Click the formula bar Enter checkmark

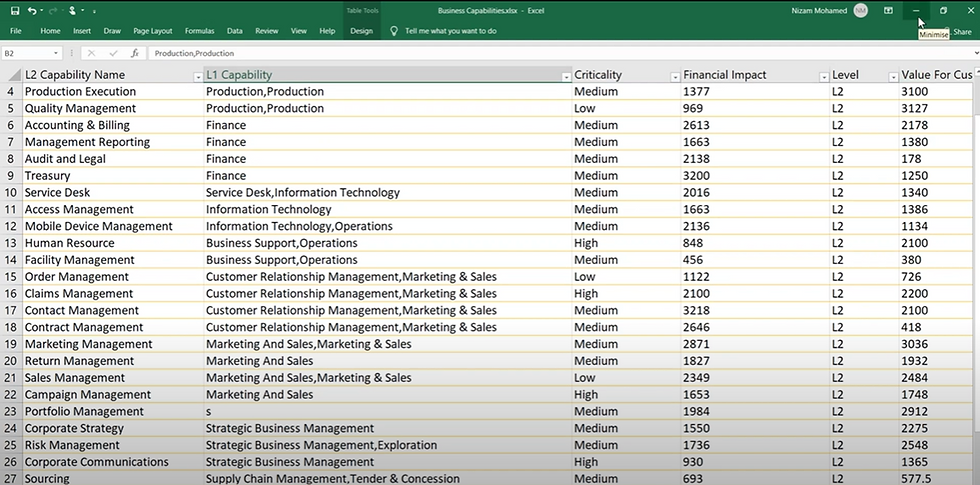tap(113, 54)
